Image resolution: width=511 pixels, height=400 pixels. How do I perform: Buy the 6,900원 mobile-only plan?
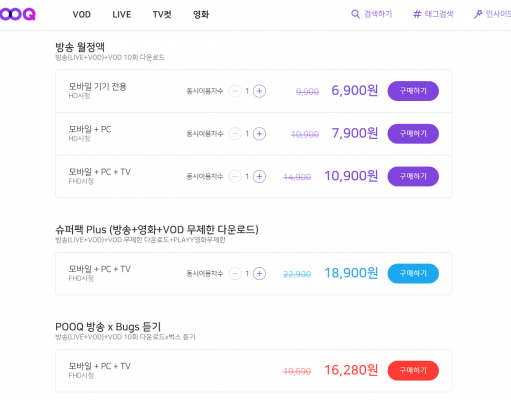[x=413, y=91]
